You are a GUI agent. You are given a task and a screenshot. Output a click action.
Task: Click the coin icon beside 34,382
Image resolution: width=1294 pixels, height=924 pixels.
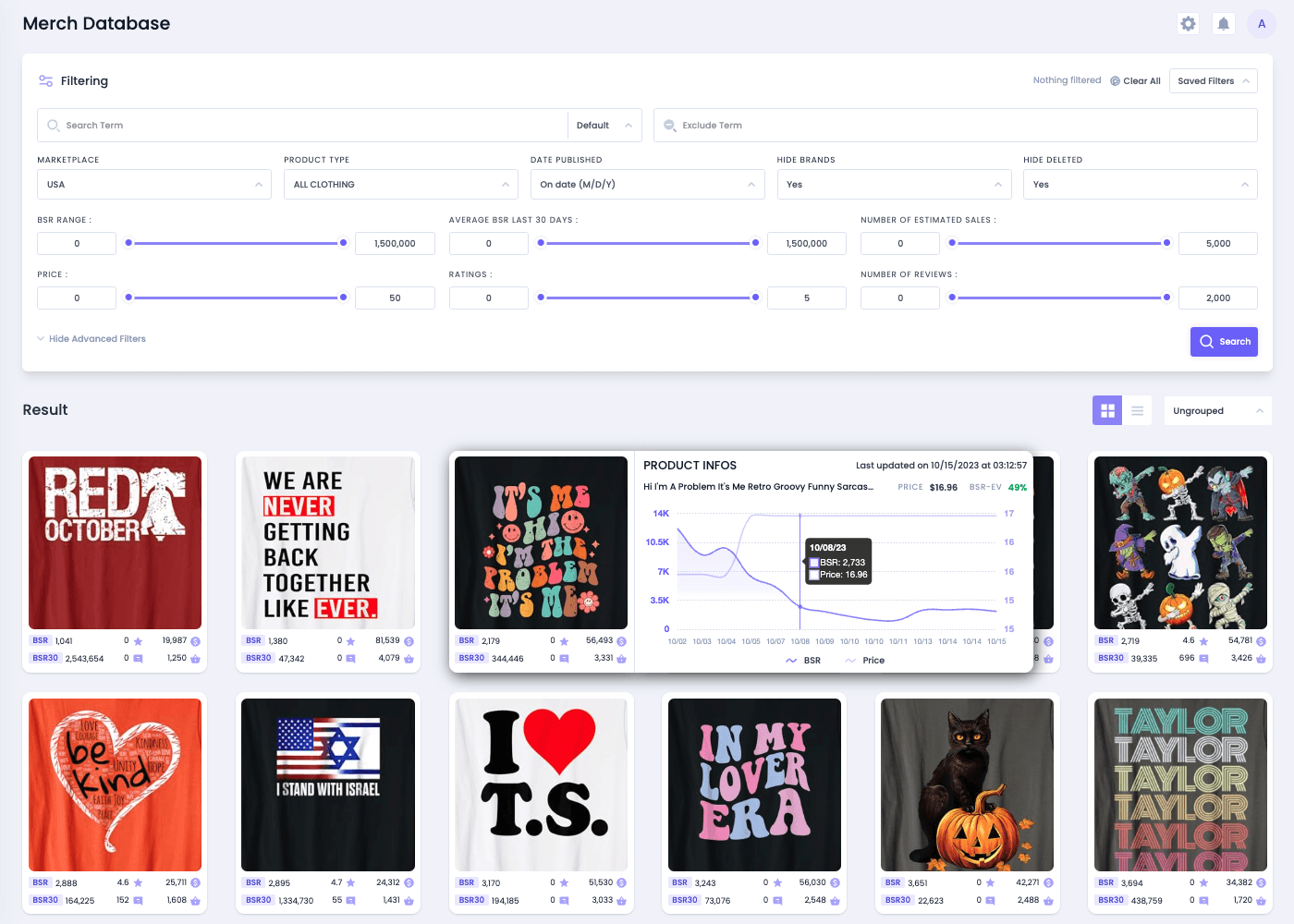(1262, 883)
